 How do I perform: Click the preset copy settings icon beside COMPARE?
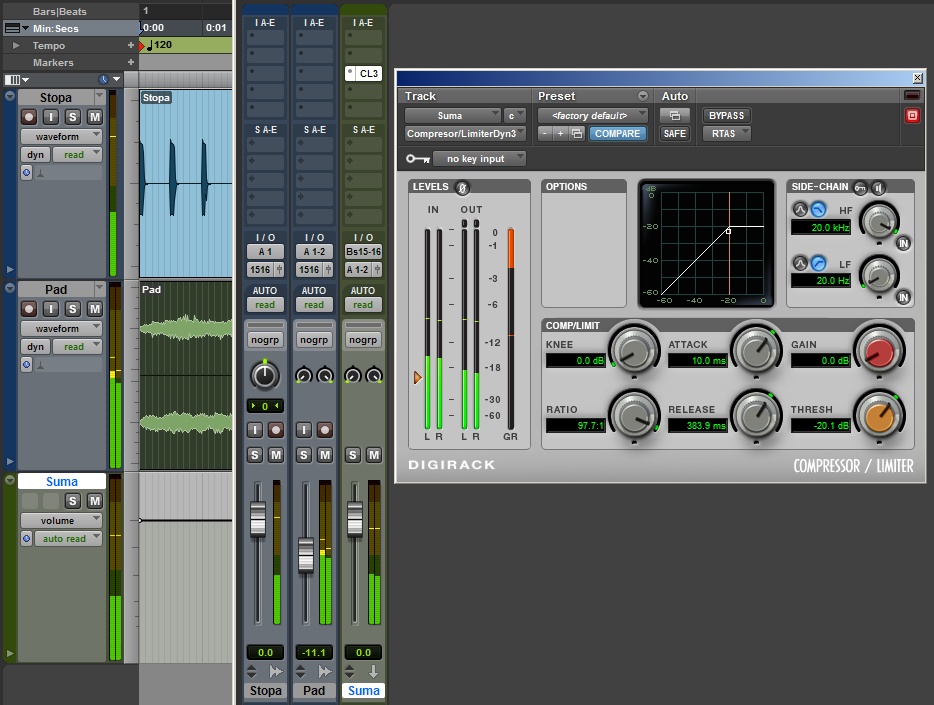(577, 134)
